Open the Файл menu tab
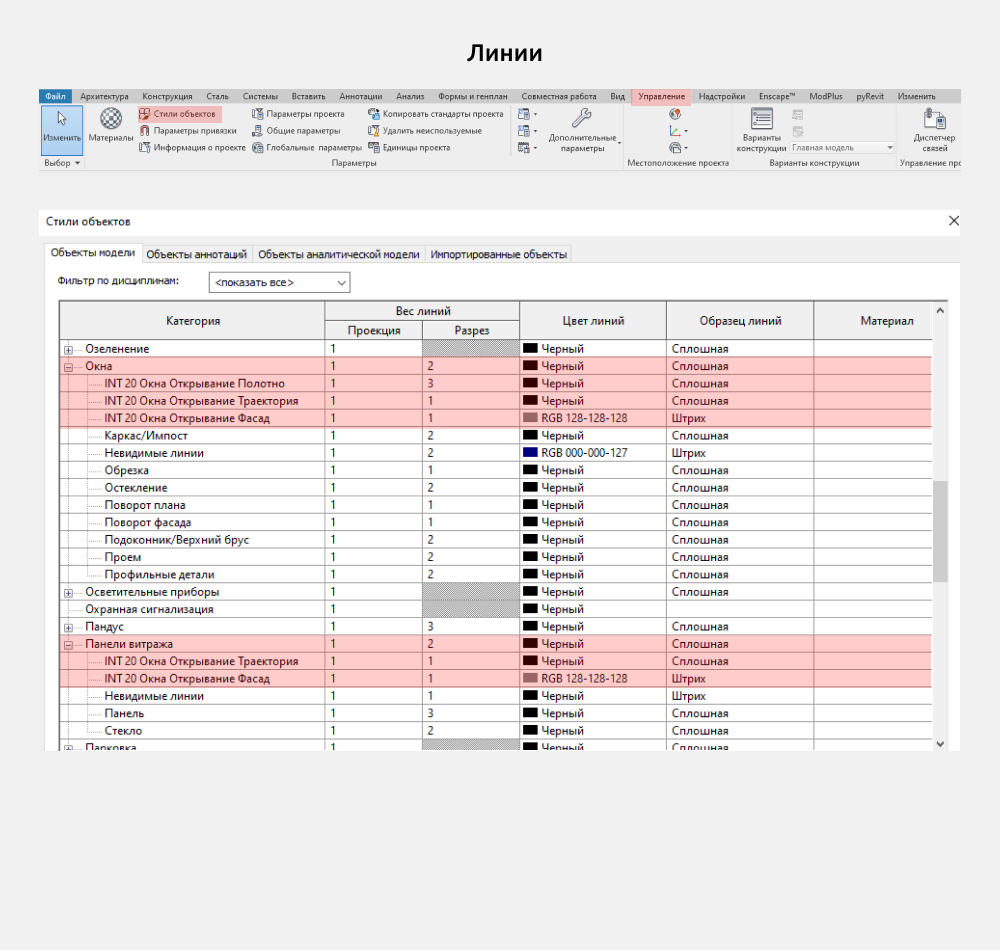This screenshot has height=950, width=1000. click(x=55, y=96)
